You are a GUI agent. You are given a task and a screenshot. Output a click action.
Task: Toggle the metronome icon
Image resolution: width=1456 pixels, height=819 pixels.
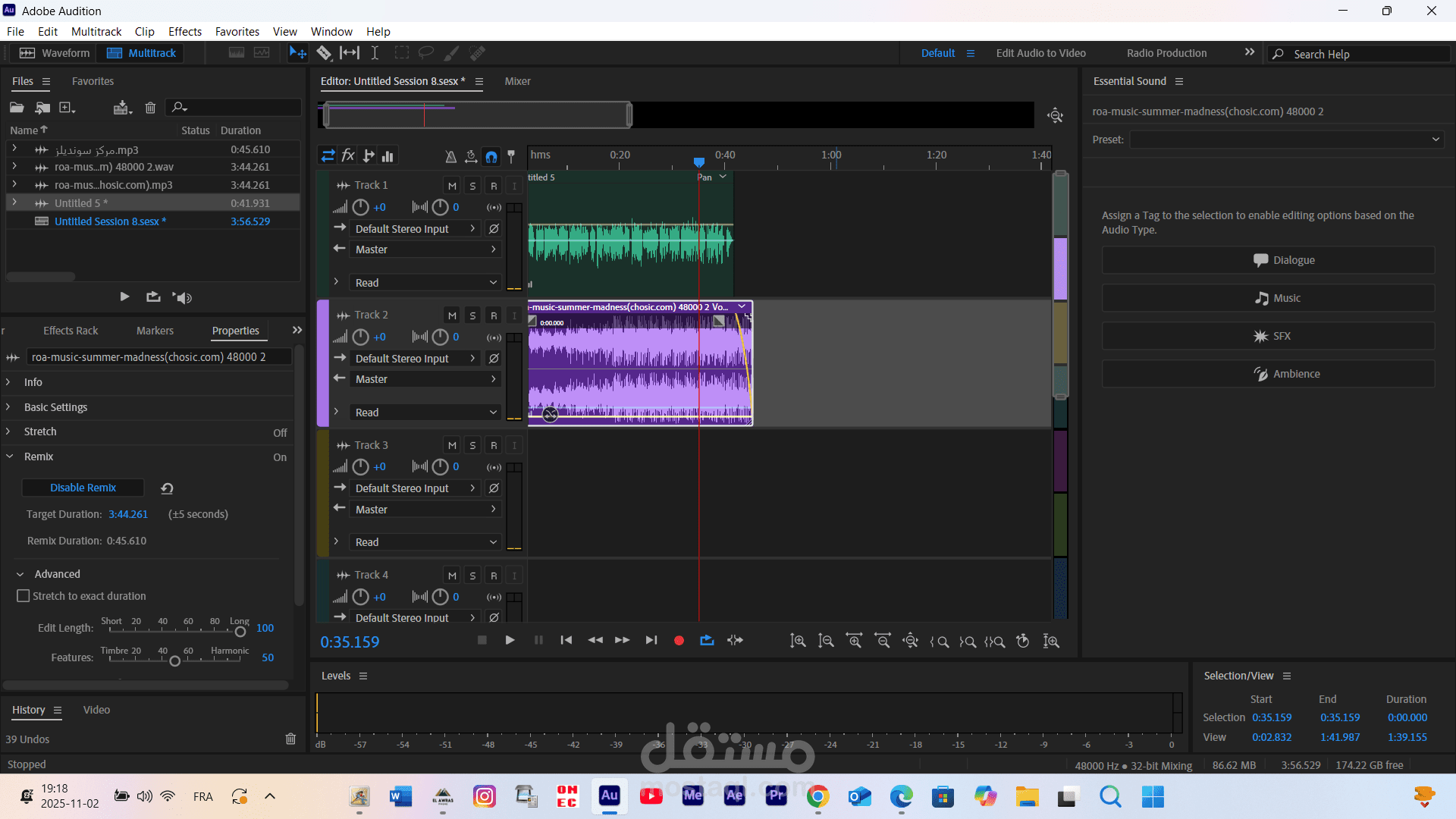click(450, 156)
